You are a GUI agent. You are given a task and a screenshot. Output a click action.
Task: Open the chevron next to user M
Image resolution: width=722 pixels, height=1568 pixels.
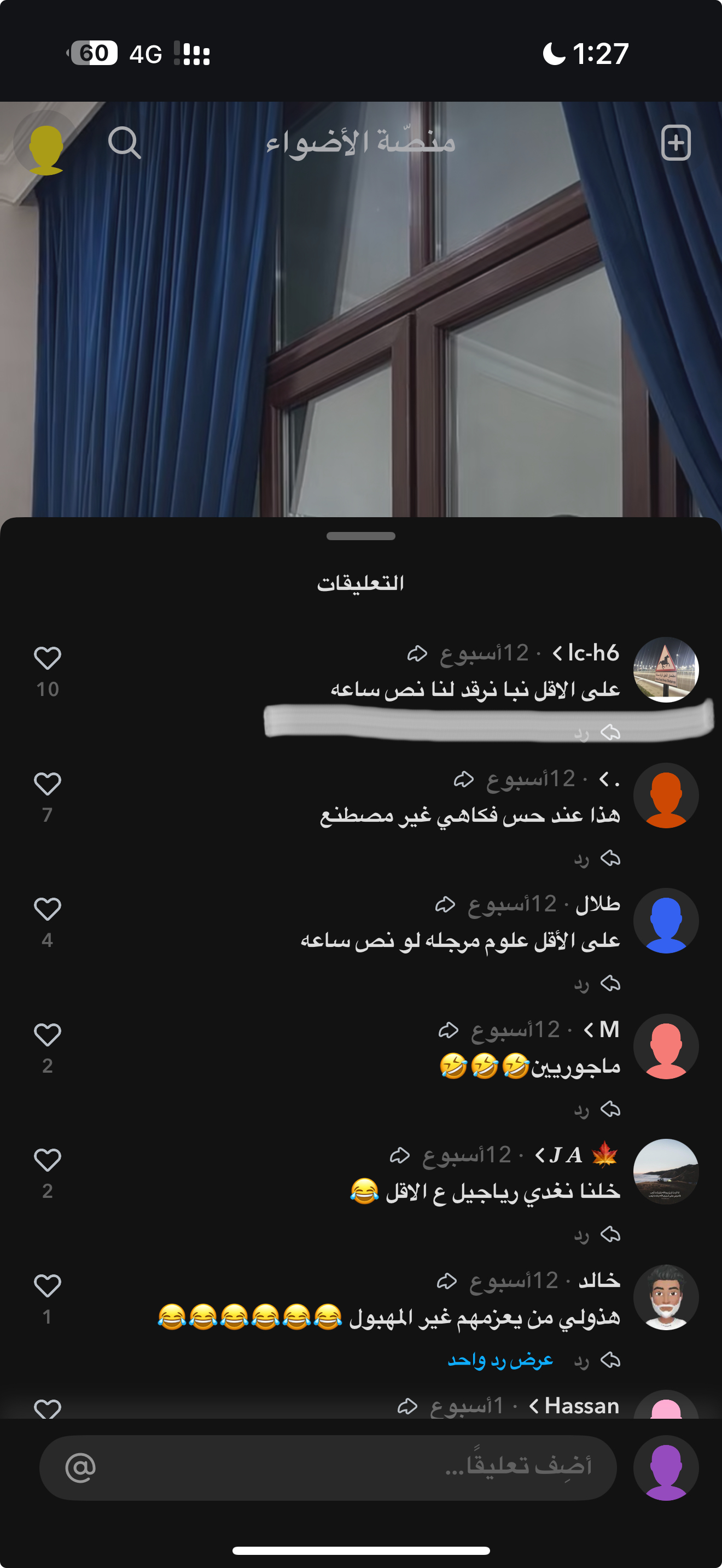click(588, 1030)
